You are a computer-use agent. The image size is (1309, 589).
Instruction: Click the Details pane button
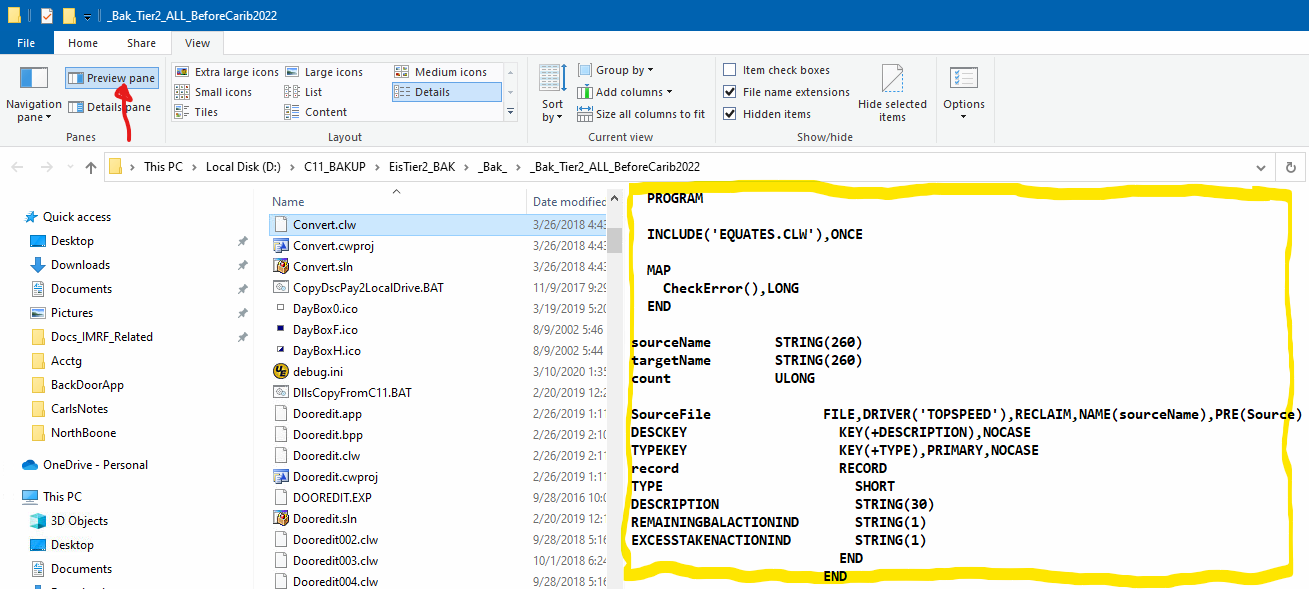110,107
